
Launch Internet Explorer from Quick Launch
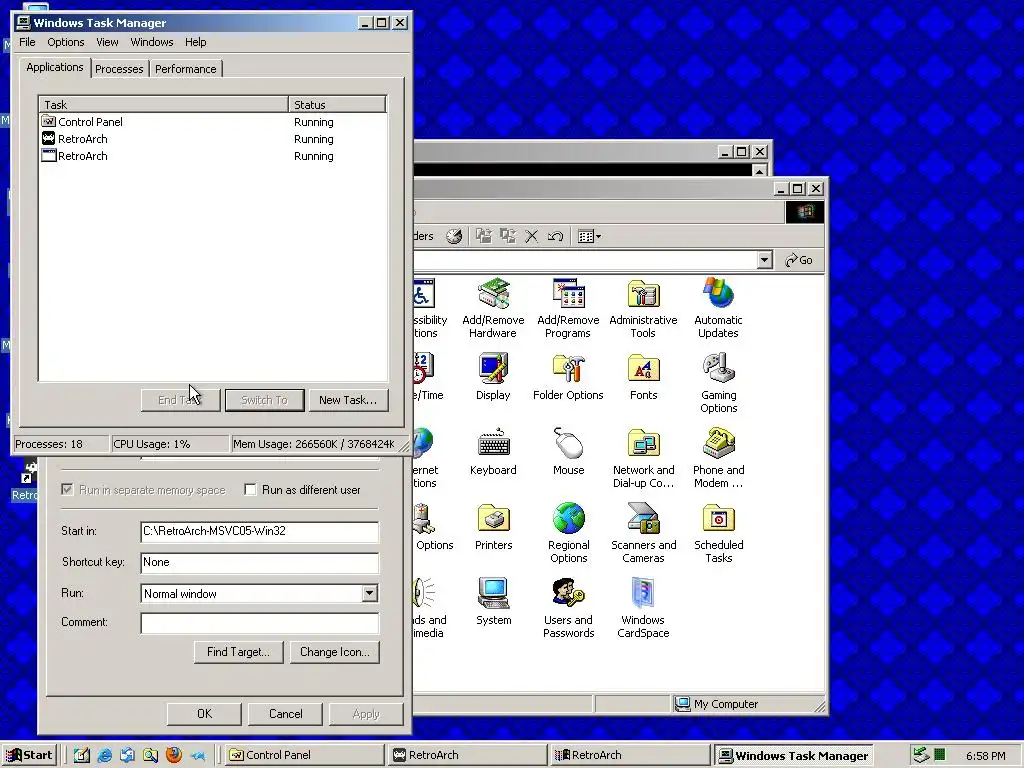tap(104, 756)
